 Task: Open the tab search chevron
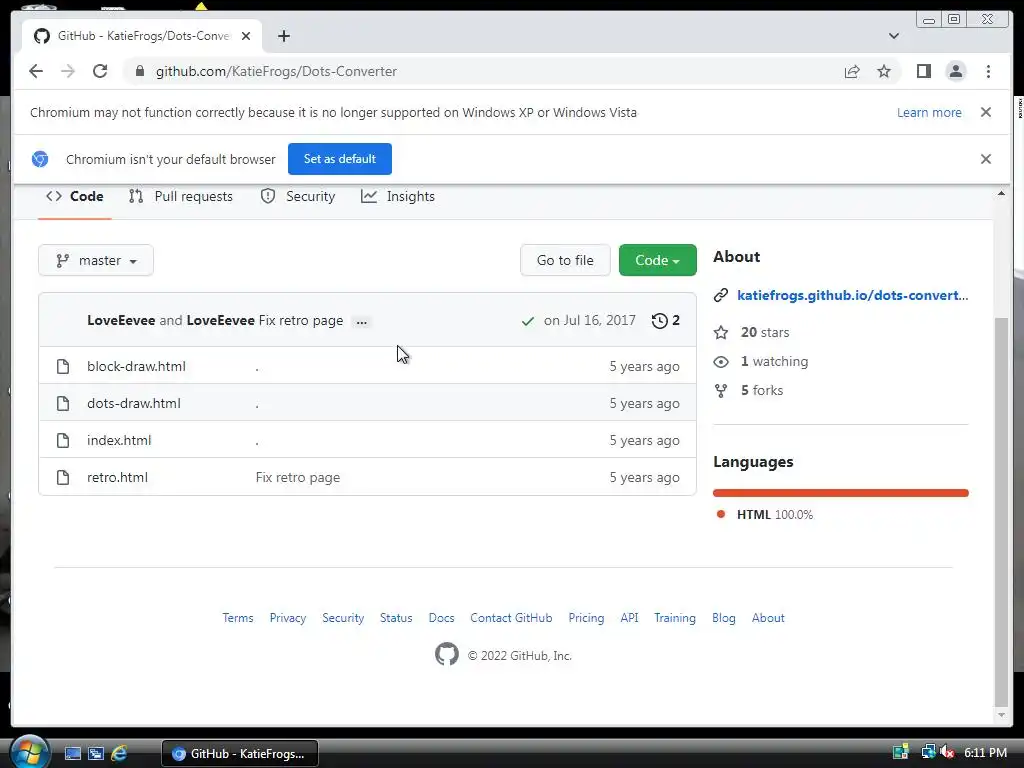click(x=894, y=36)
